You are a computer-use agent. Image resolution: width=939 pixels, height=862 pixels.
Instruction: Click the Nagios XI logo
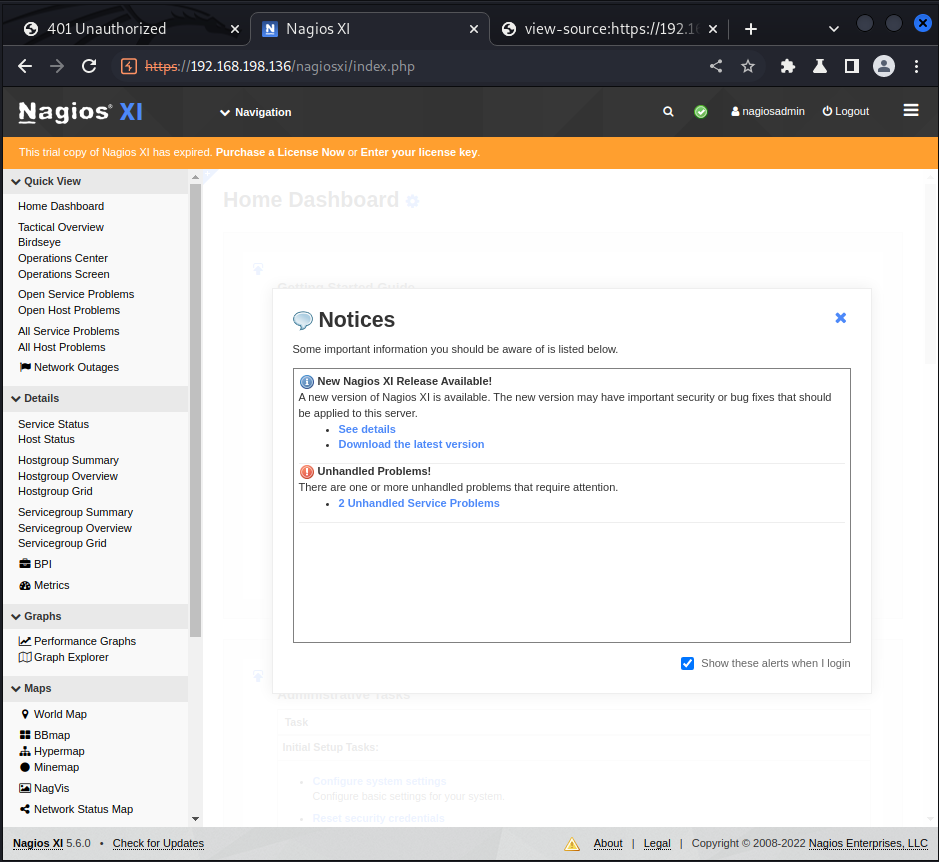tap(80, 112)
